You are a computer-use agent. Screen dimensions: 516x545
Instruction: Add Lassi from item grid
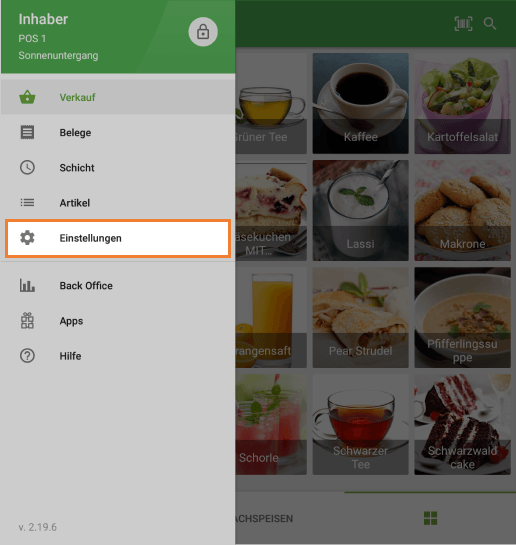tap(360, 210)
